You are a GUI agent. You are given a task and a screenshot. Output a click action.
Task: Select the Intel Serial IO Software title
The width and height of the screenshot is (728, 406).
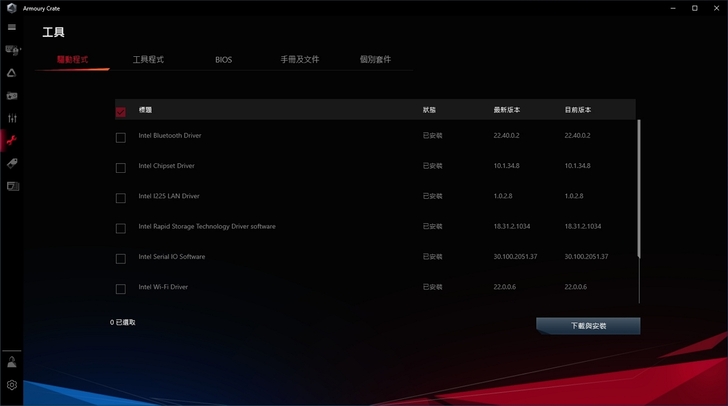pyautogui.click(x=172, y=256)
